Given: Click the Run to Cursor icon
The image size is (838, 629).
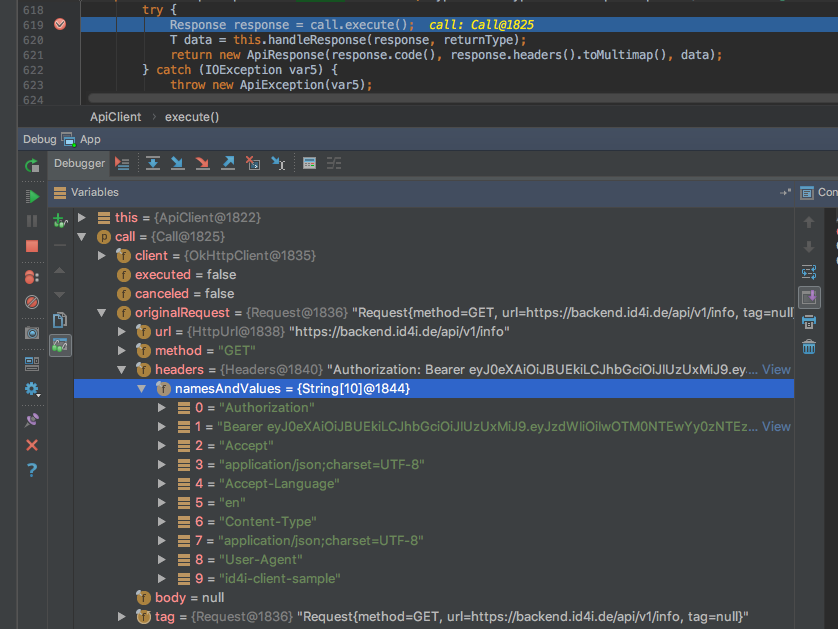Looking at the screenshot, I should click(x=278, y=164).
